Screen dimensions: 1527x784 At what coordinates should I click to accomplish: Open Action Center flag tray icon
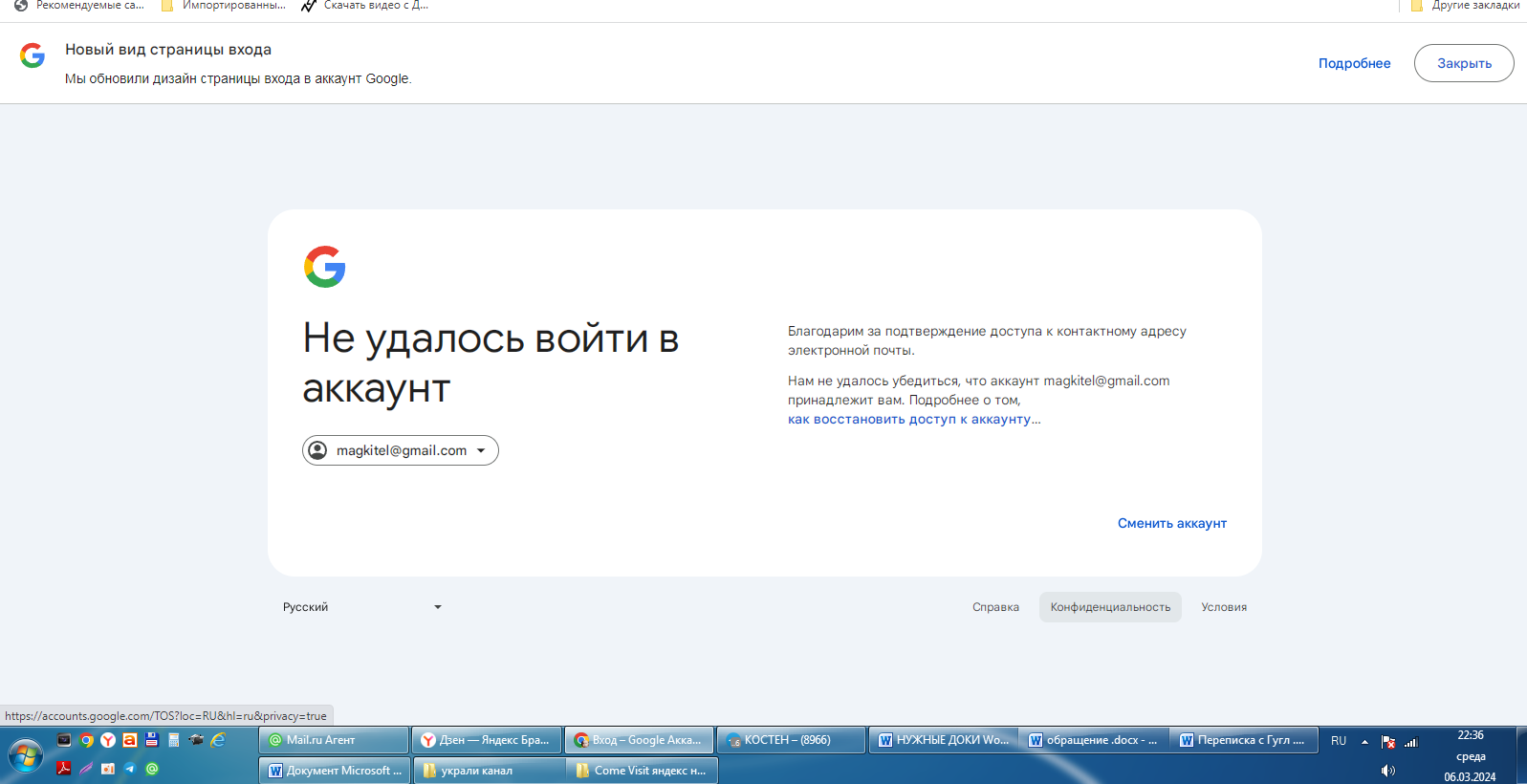pos(1388,742)
